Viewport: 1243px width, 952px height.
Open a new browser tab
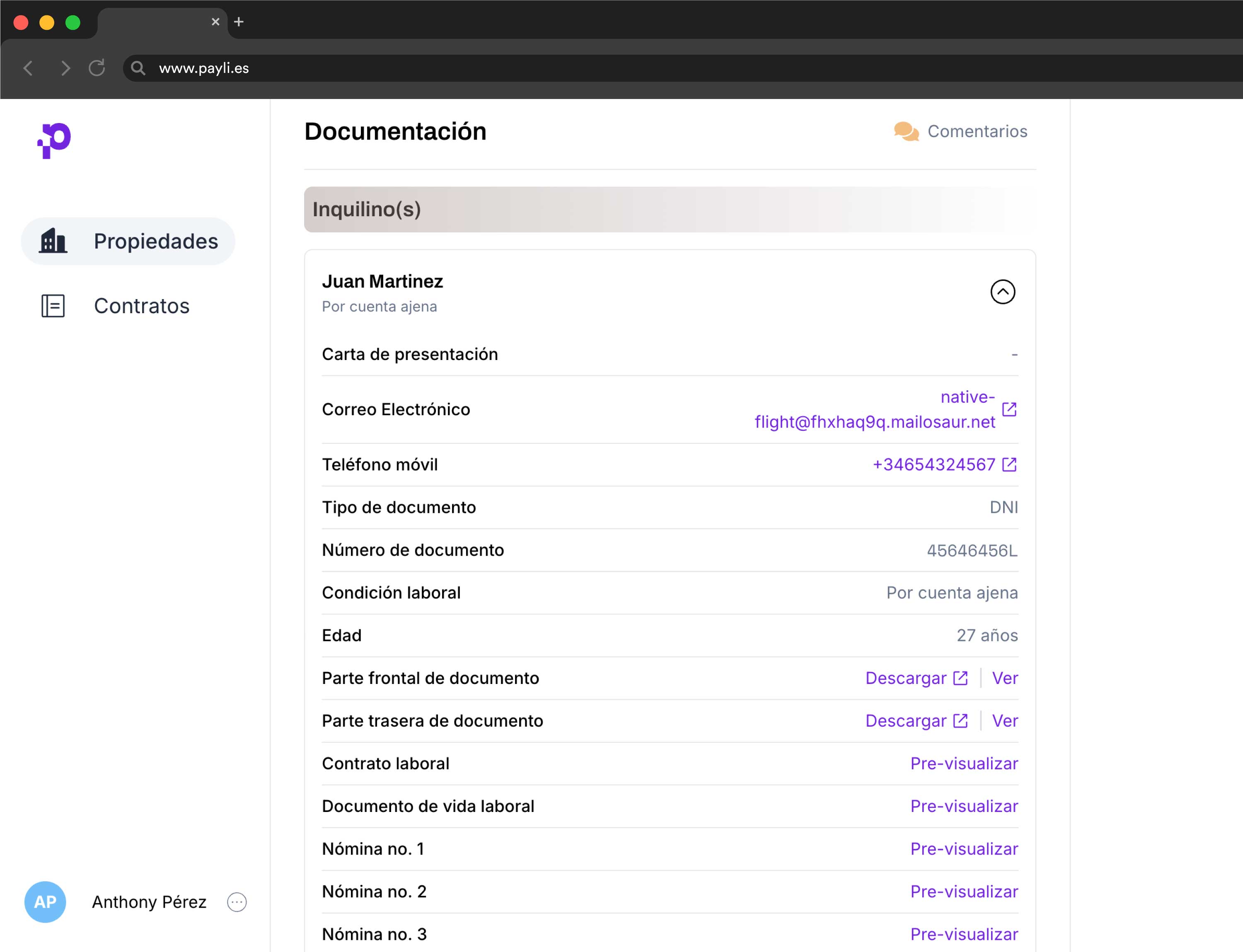click(x=239, y=22)
